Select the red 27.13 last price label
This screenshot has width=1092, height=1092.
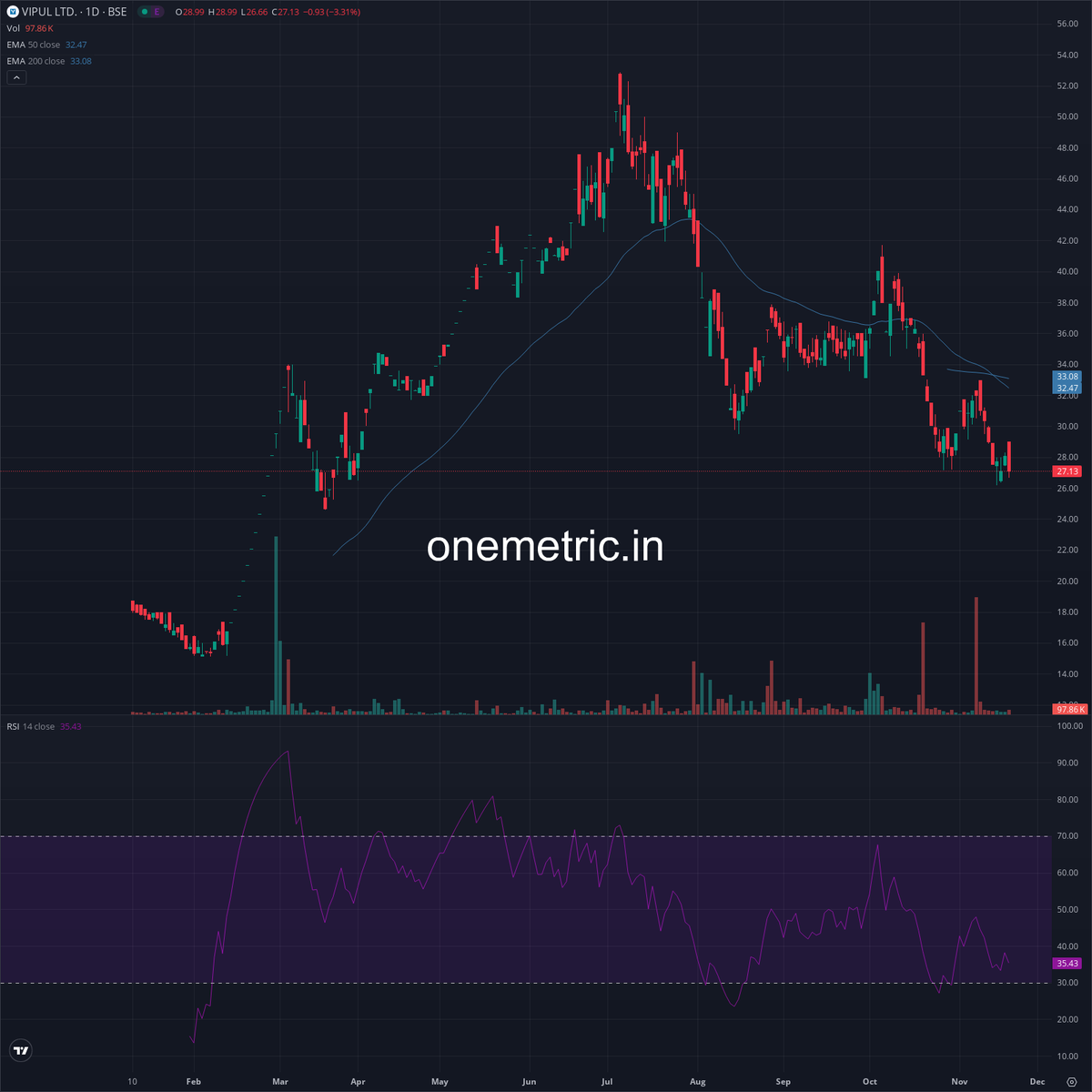click(x=1067, y=470)
